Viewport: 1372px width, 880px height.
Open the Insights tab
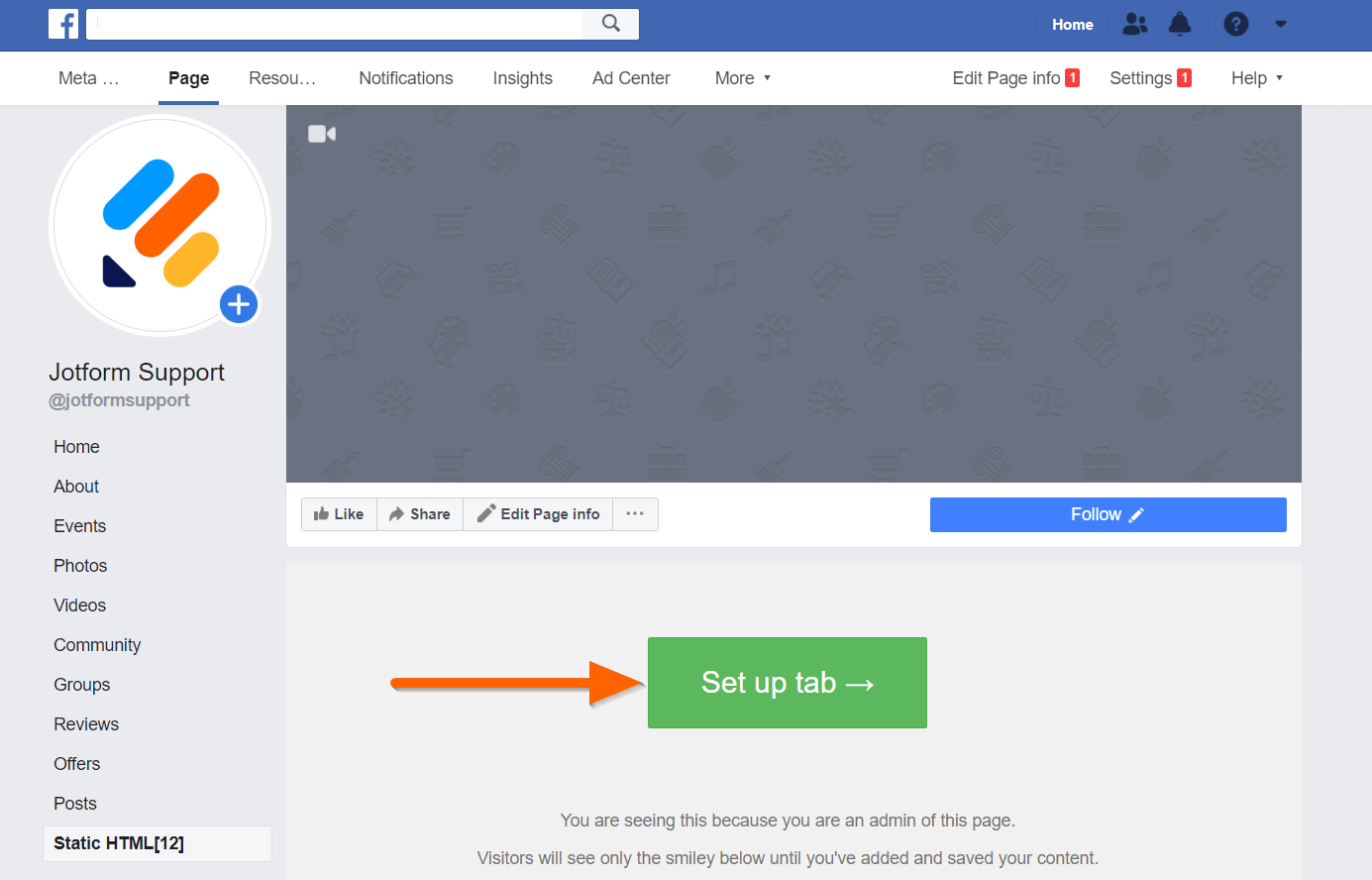(523, 78)
